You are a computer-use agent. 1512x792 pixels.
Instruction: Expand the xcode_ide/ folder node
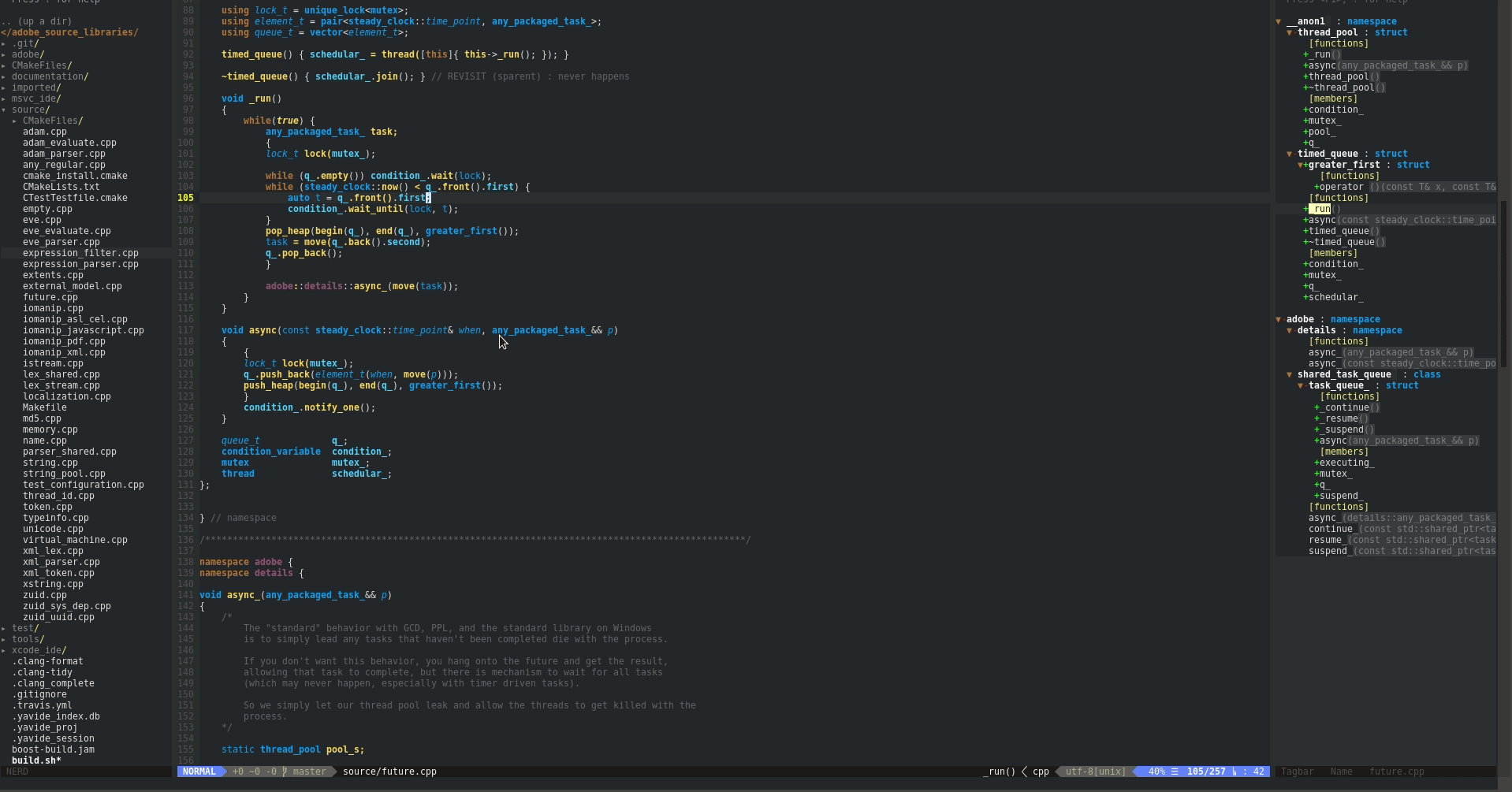click(x=4, y=650)
